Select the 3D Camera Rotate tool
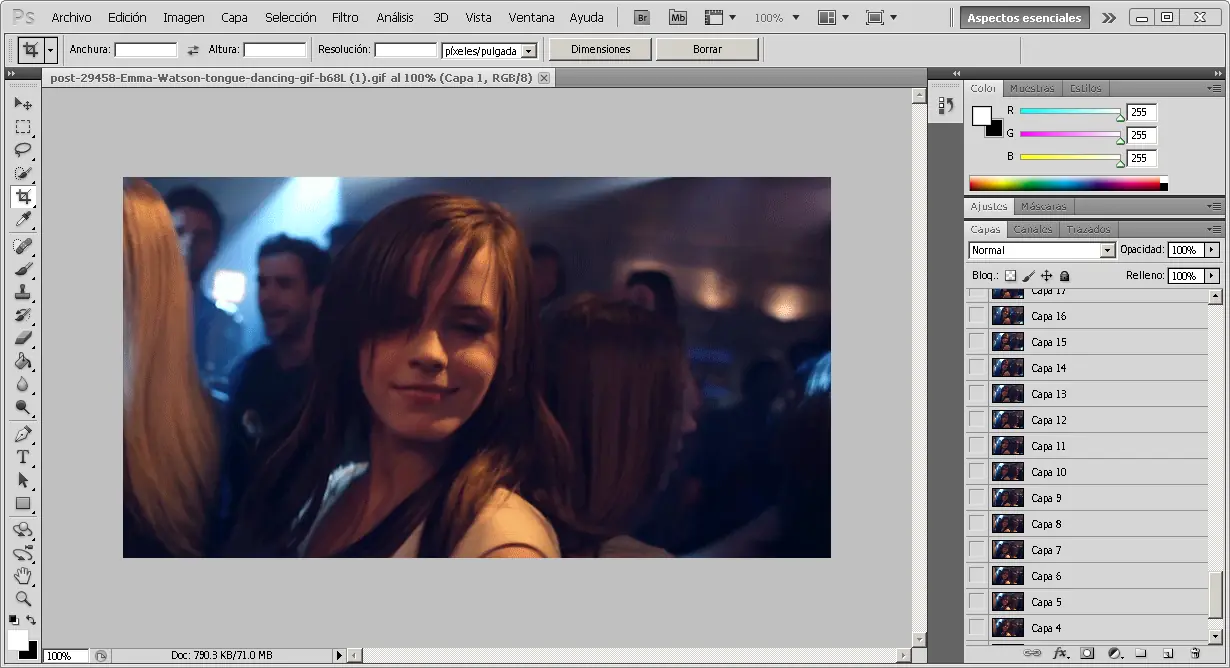This screenshot has height=668, width=1230. tap(22, 553)
